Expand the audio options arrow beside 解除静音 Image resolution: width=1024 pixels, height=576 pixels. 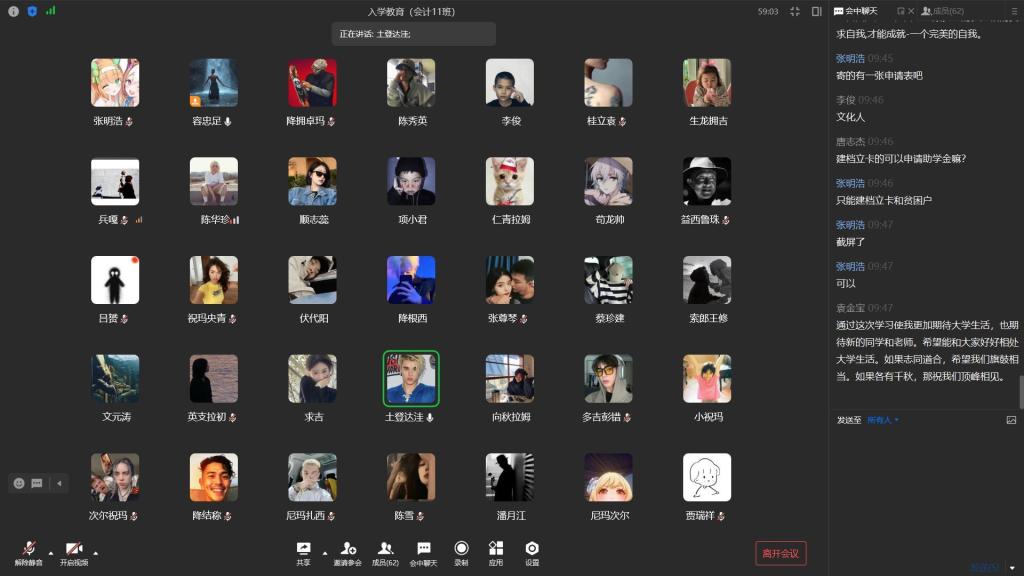pyautogui.click(x=50, y=552)
